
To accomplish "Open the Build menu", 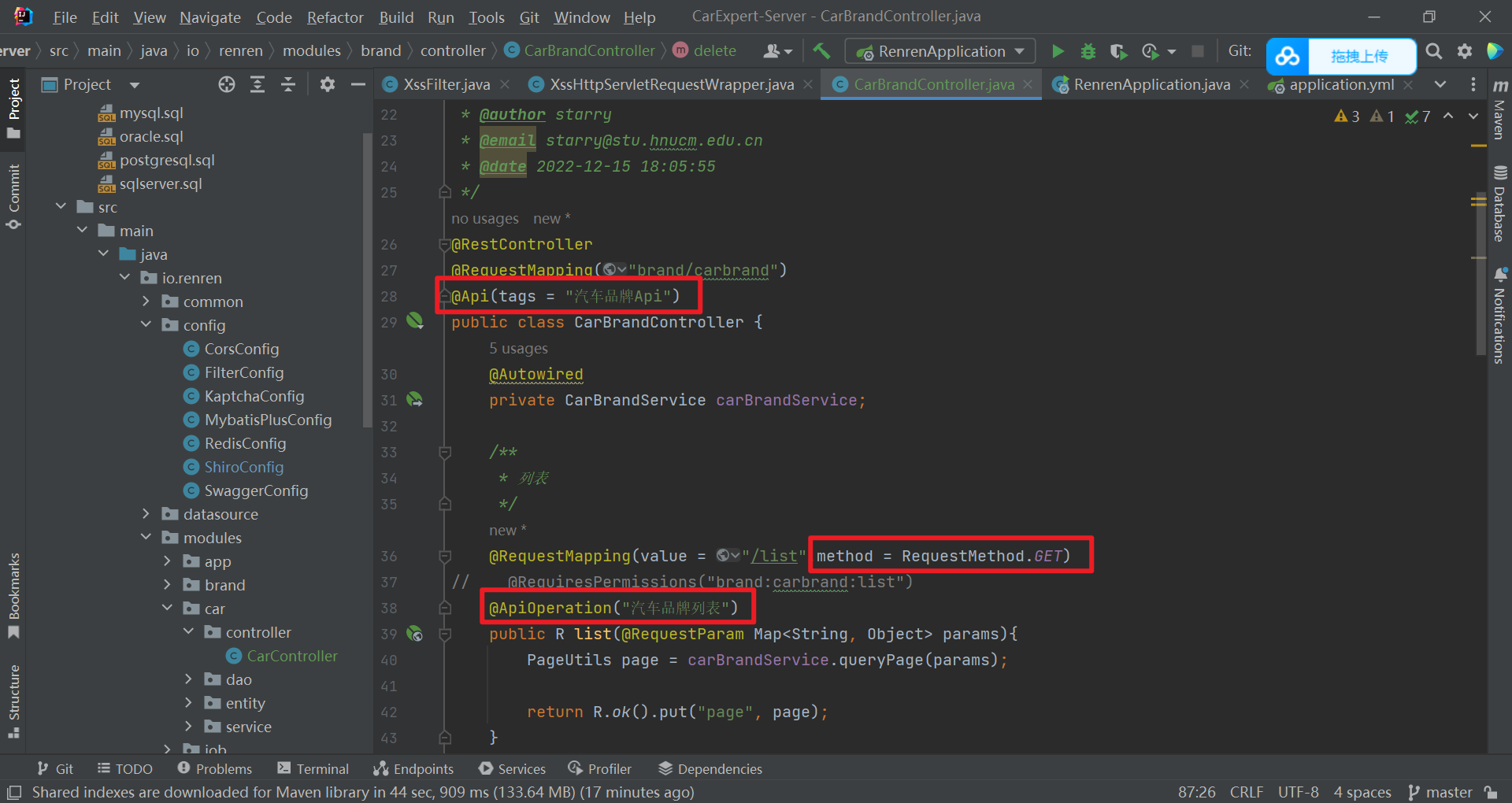I will [396, 17].
